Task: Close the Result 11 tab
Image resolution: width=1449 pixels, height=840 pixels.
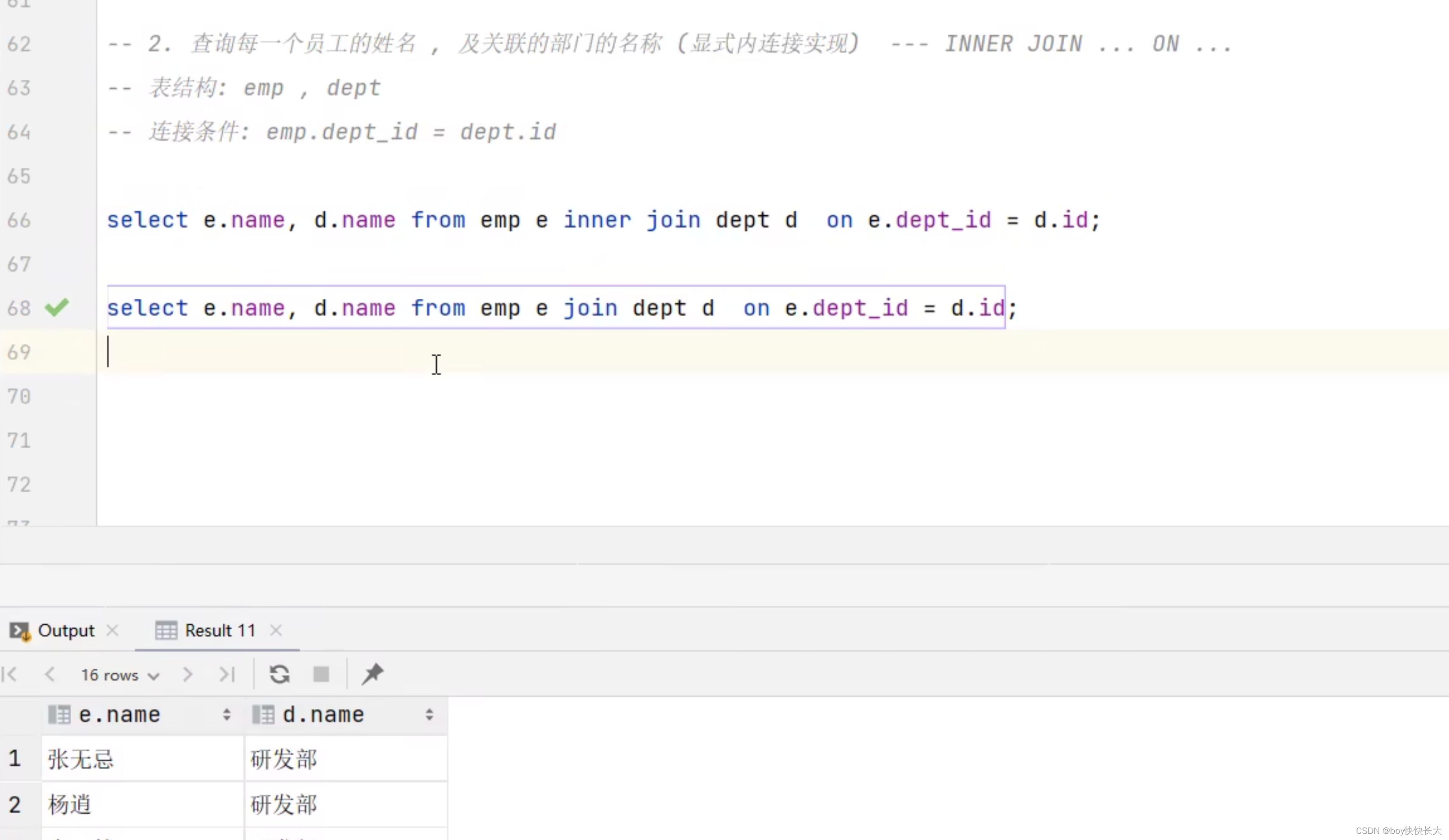Action: pos(277,630)
